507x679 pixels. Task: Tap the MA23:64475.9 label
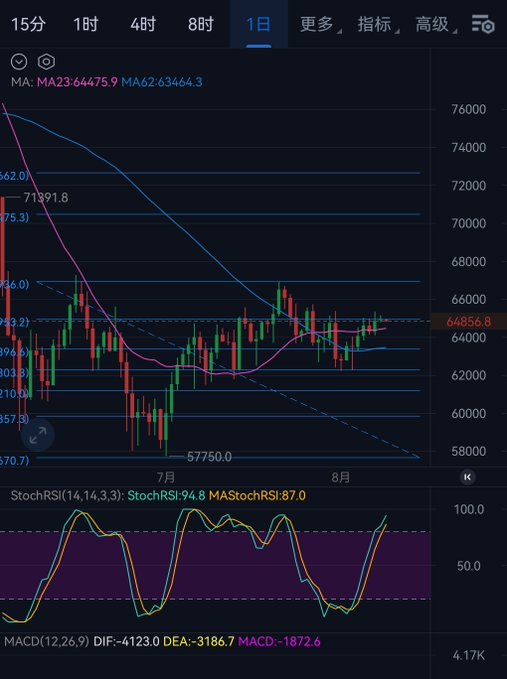tap(77, 82)
